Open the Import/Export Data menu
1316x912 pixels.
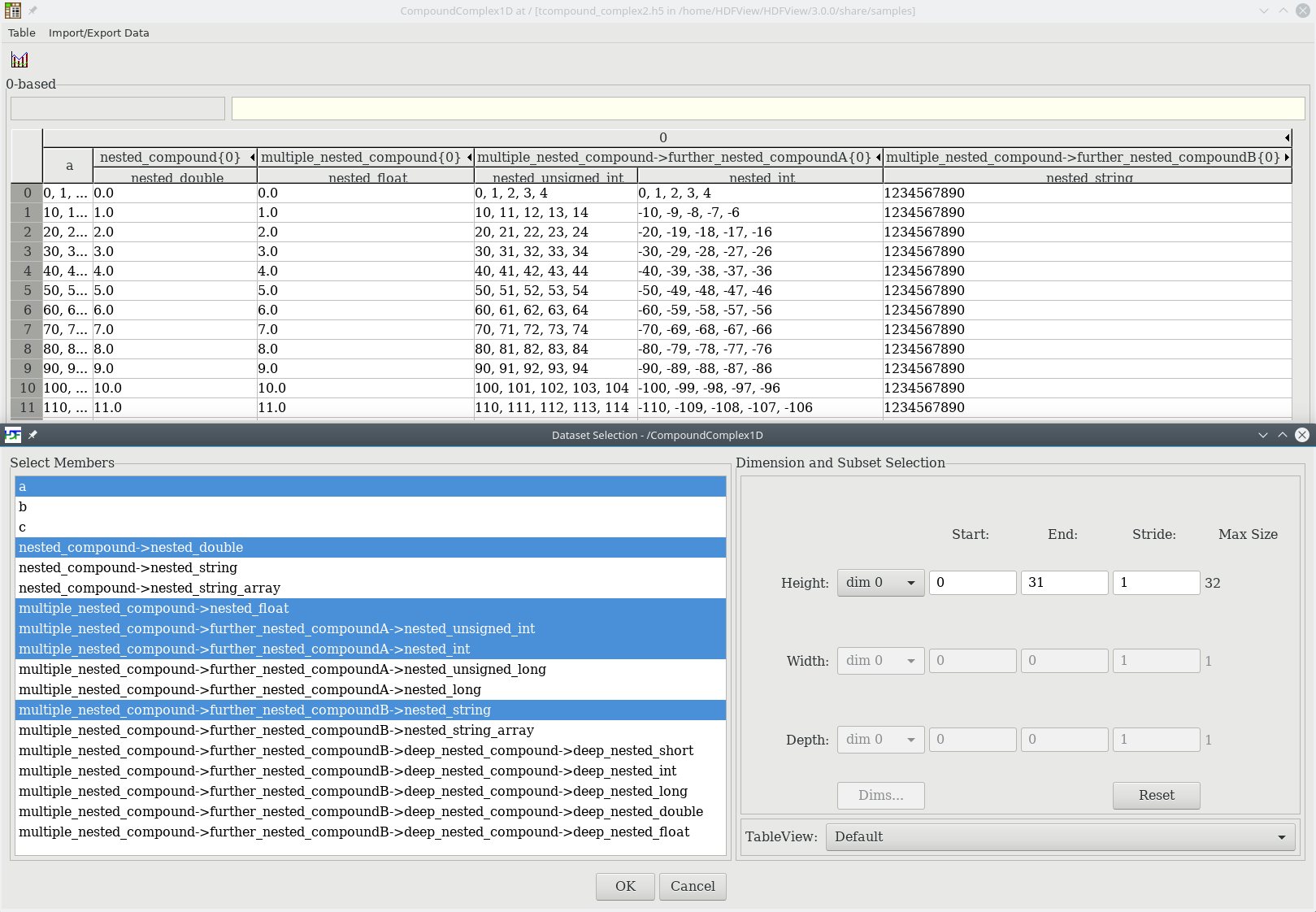pyautogui.click(x=98, y=33)
